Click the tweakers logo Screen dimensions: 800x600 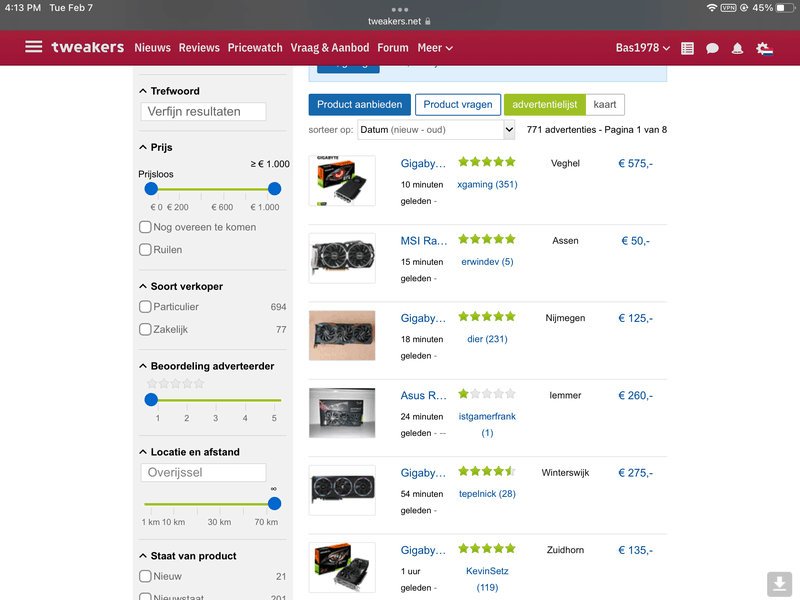pos(88,47)
